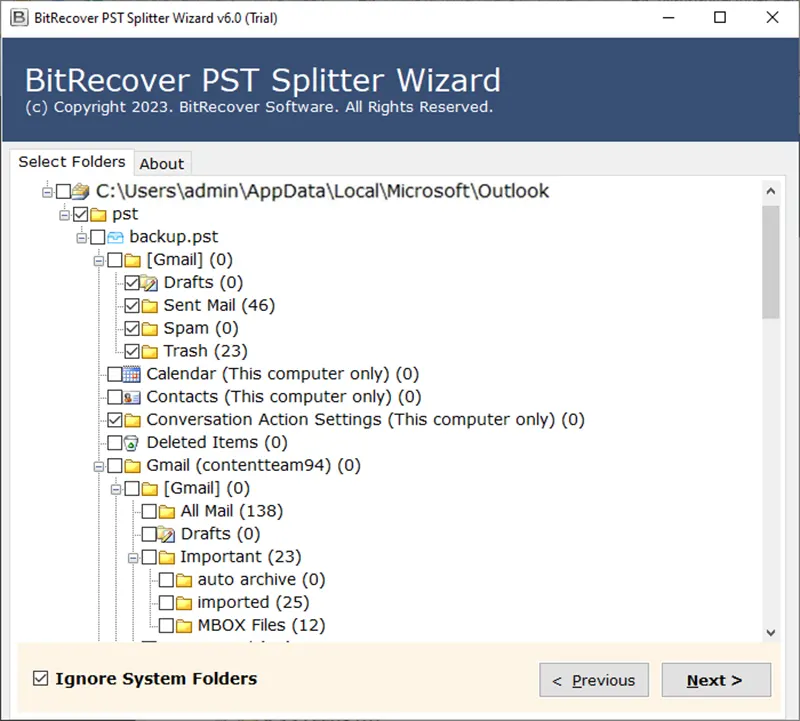
Task: Collapse the Gmail (contentteam94) node
Action: coord(99,466)
